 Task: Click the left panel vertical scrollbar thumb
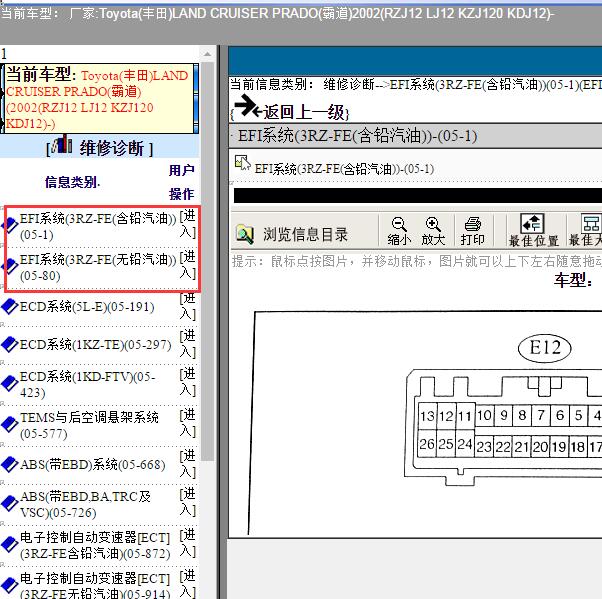click(x=207, y=261)
